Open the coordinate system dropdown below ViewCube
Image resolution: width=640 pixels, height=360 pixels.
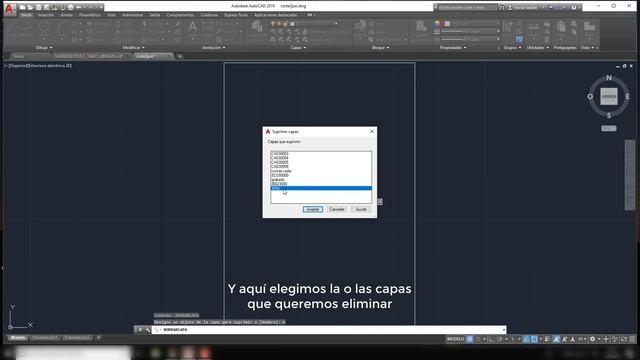coord(609,128)
